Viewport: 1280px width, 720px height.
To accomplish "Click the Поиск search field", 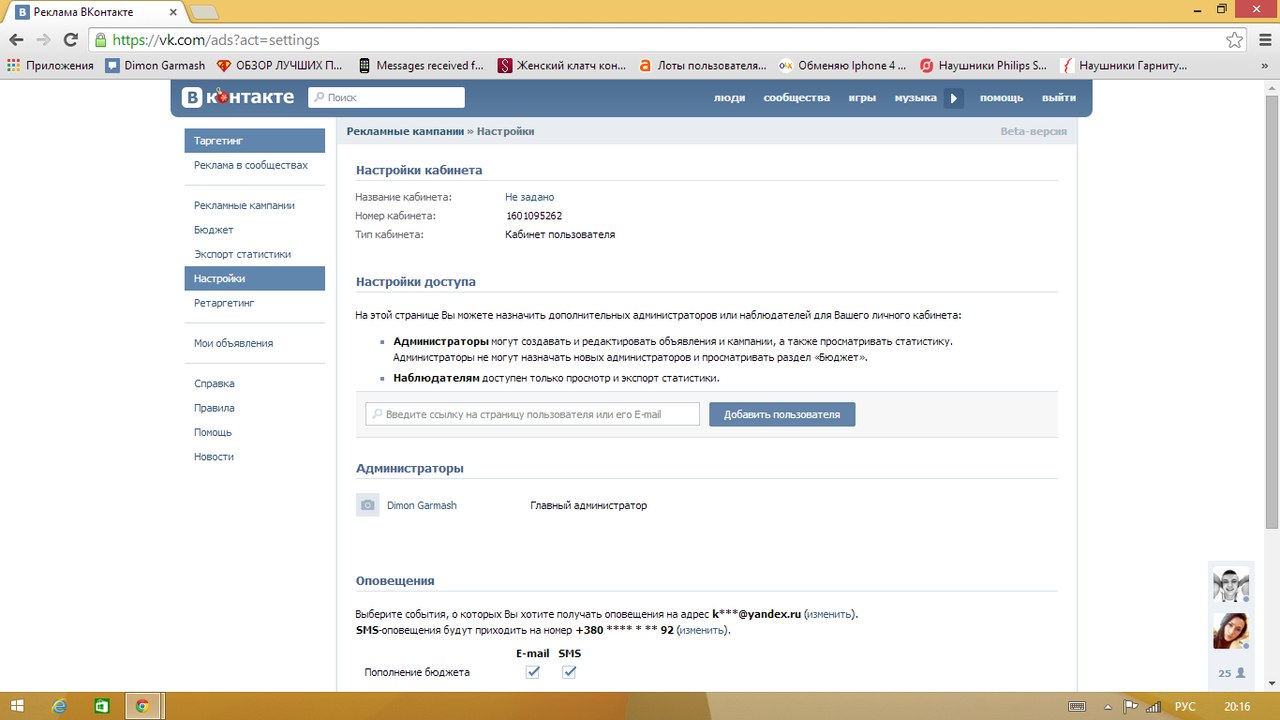I will point(386,97).
